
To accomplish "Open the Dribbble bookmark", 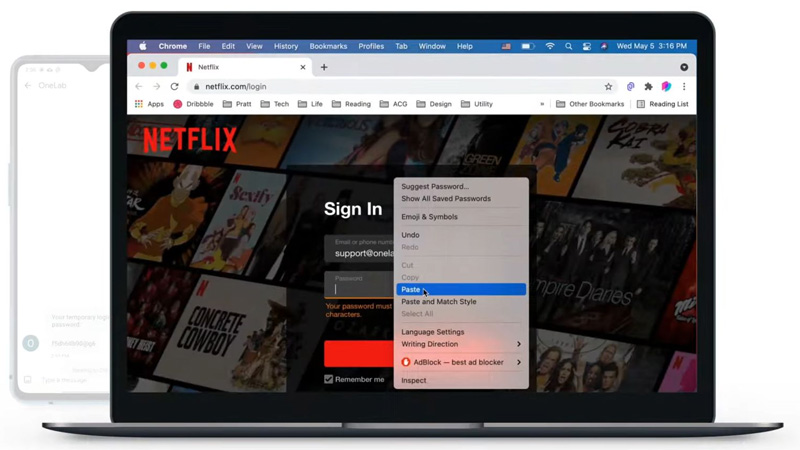I will tap(193, 104).
